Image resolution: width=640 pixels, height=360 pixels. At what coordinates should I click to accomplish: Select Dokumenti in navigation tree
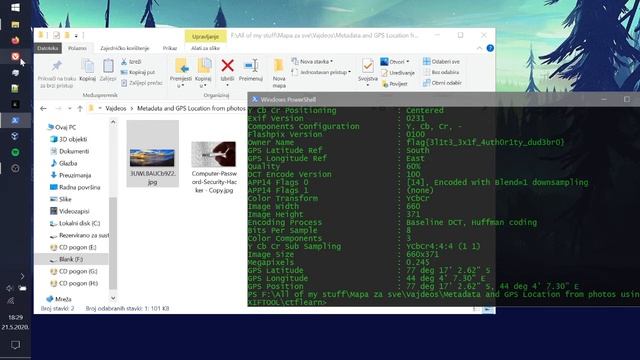coord(69,151)
